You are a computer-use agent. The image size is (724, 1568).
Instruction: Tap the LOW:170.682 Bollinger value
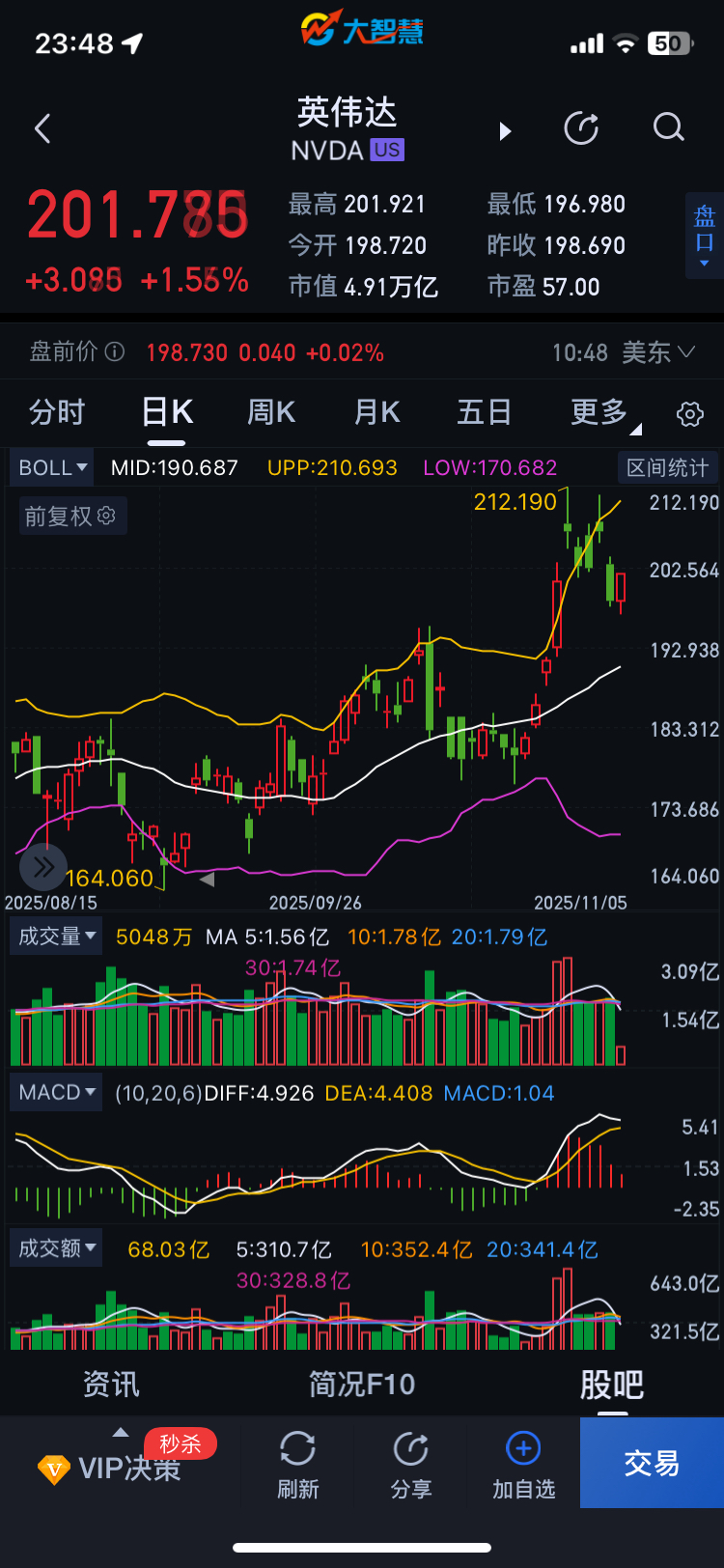[490, 467]
